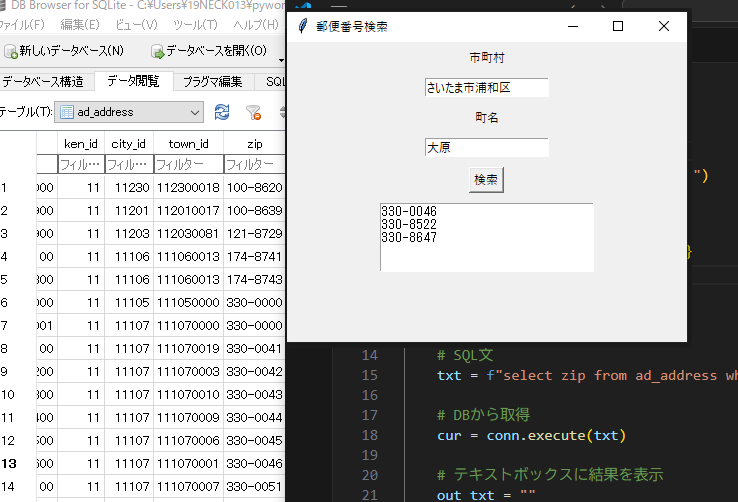Click the town_id column header
The width and height of the screenshot is (738, 502).
188,144
